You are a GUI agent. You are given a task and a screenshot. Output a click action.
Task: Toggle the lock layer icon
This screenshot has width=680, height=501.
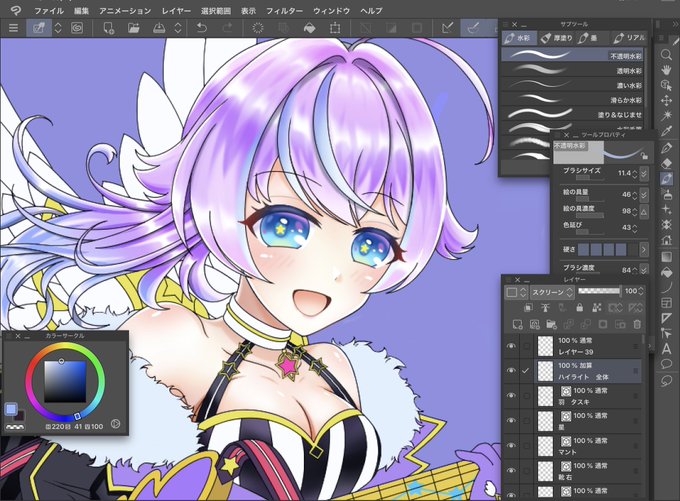point(579,308)
